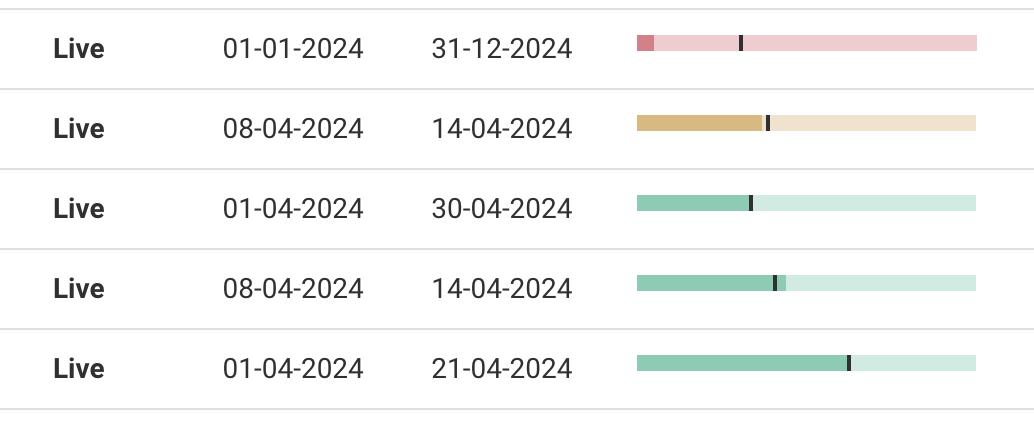Image resolution: width=1034 pixels, height=422 pixels.
Task: Click start date 01-04-2024 in the 21-04-2024 row
Action: pos(293,368)
